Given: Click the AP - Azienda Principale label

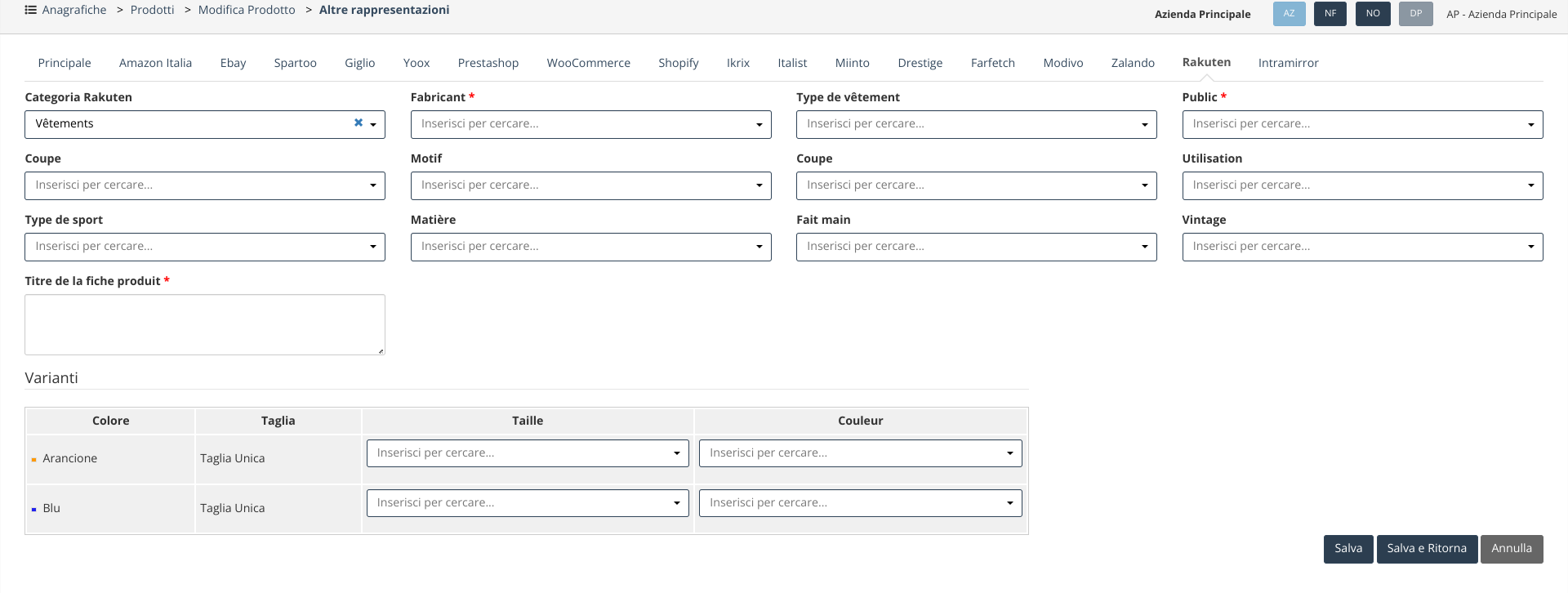Looking at the screenshot, I should point(1502,14).
